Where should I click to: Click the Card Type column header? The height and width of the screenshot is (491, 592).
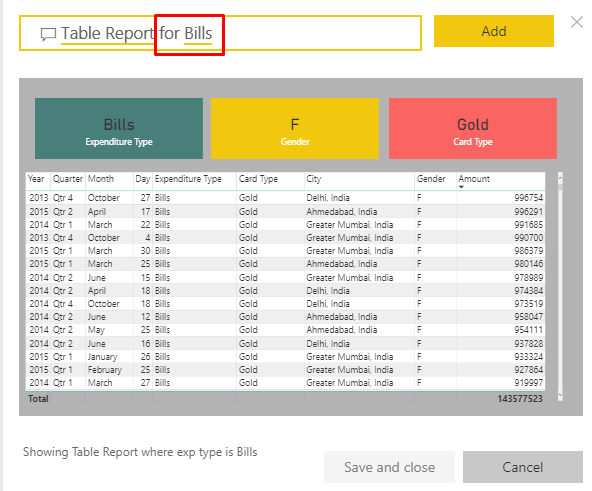(x=258, y=179)
